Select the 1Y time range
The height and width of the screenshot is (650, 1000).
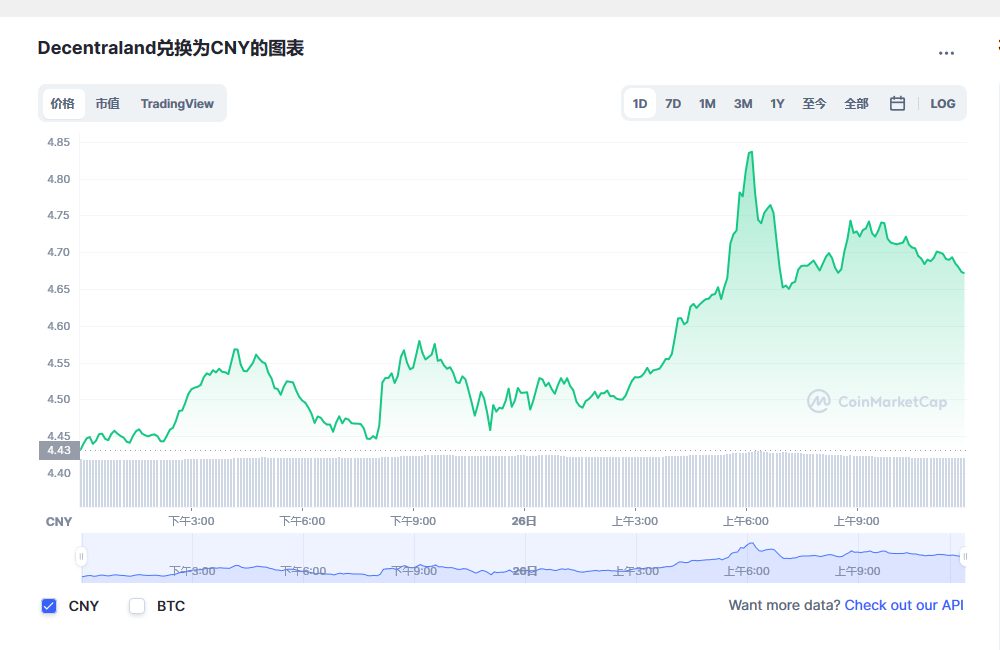point(777,103)
